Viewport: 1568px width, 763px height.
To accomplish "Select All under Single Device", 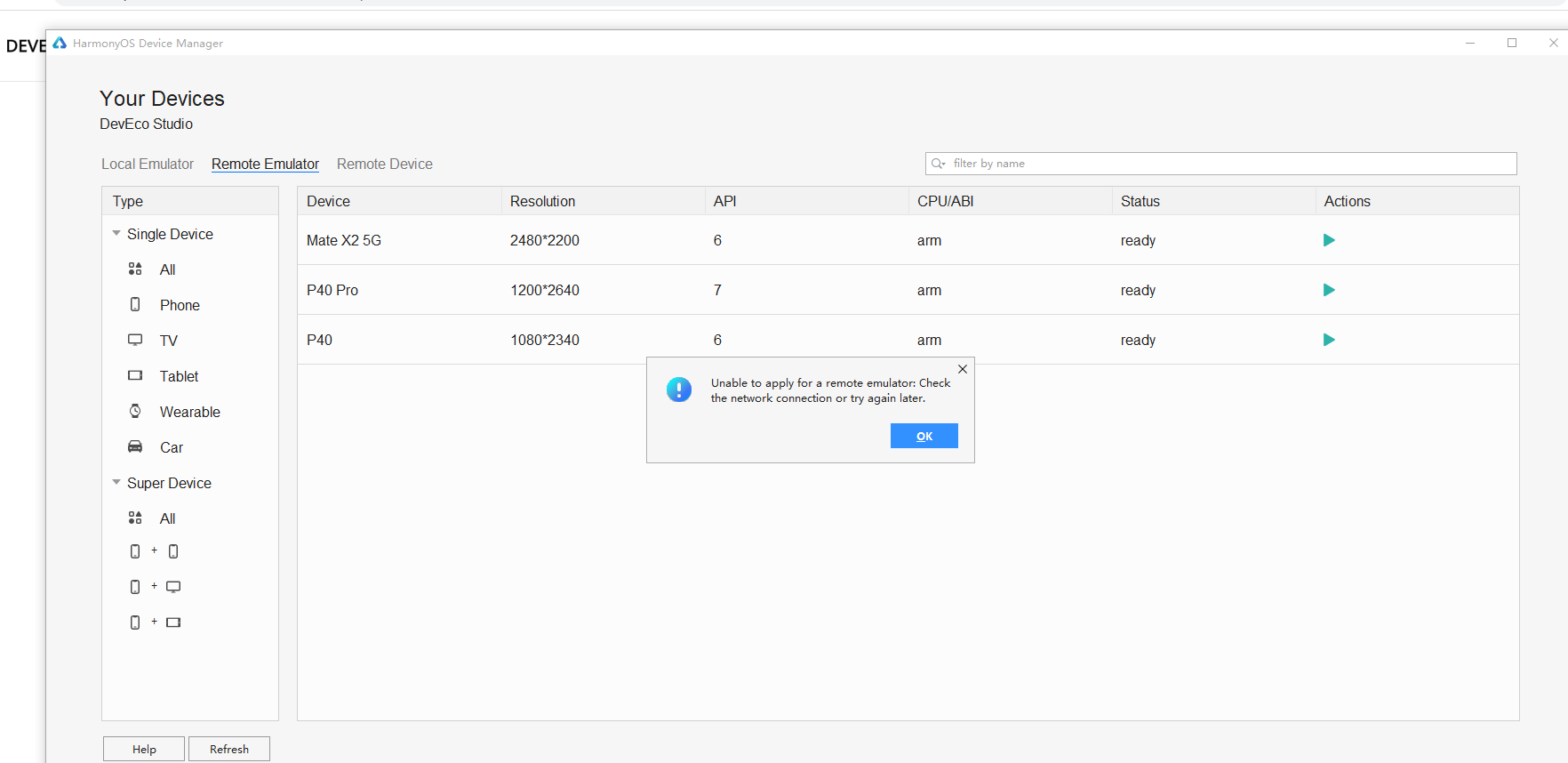I will click(x=167, y=269).
